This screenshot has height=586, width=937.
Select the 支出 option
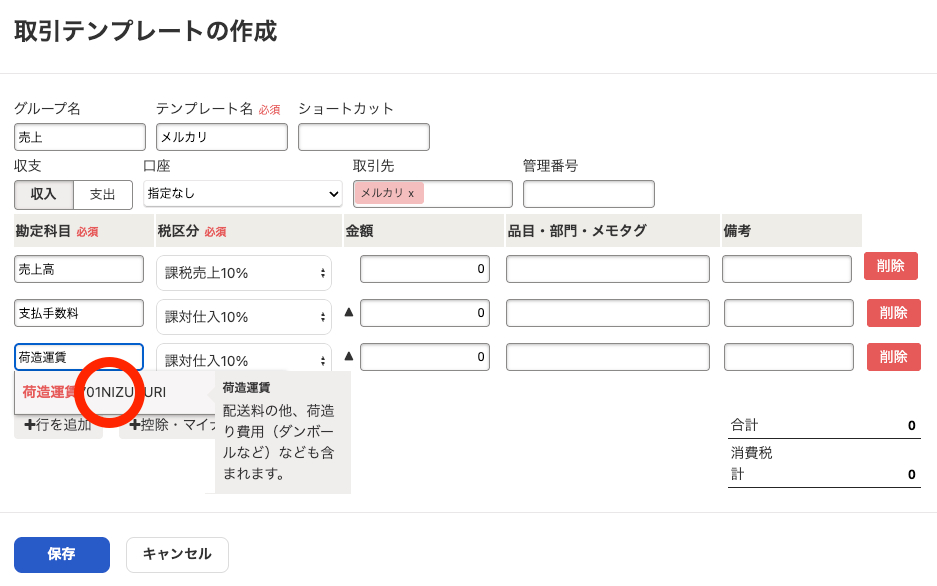(105, 195)
